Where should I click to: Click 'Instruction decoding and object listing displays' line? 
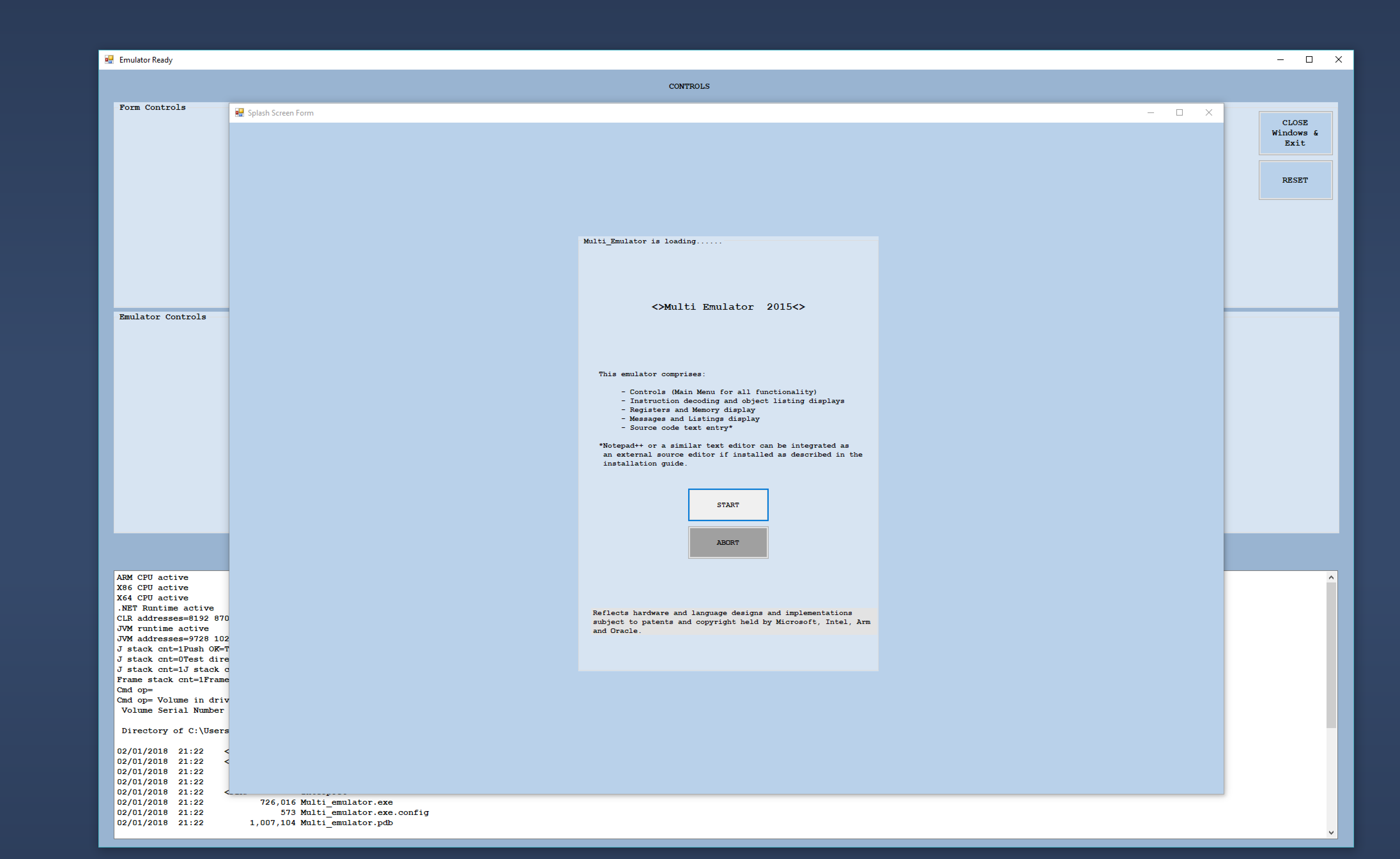[732, 400]
